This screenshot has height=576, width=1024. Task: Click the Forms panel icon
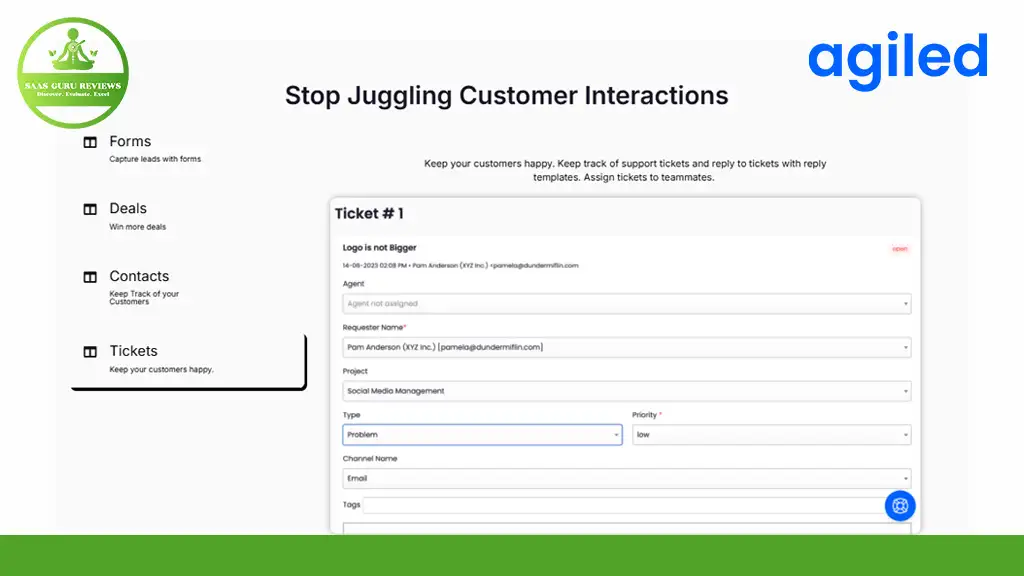tap(90, 142)
